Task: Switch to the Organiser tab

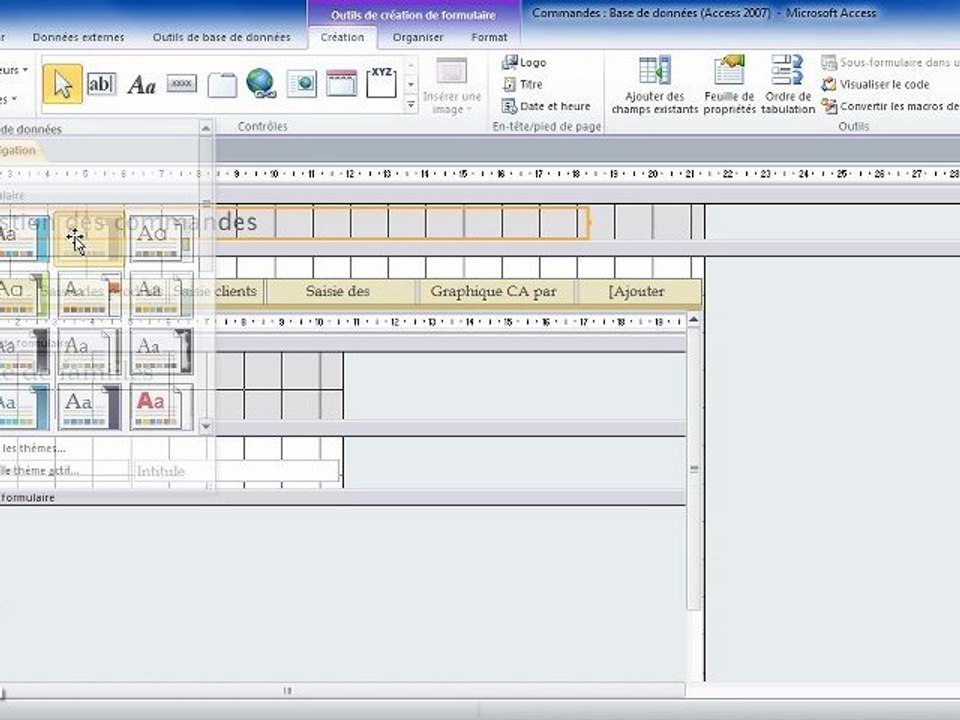Action: [x=418, y=37]
